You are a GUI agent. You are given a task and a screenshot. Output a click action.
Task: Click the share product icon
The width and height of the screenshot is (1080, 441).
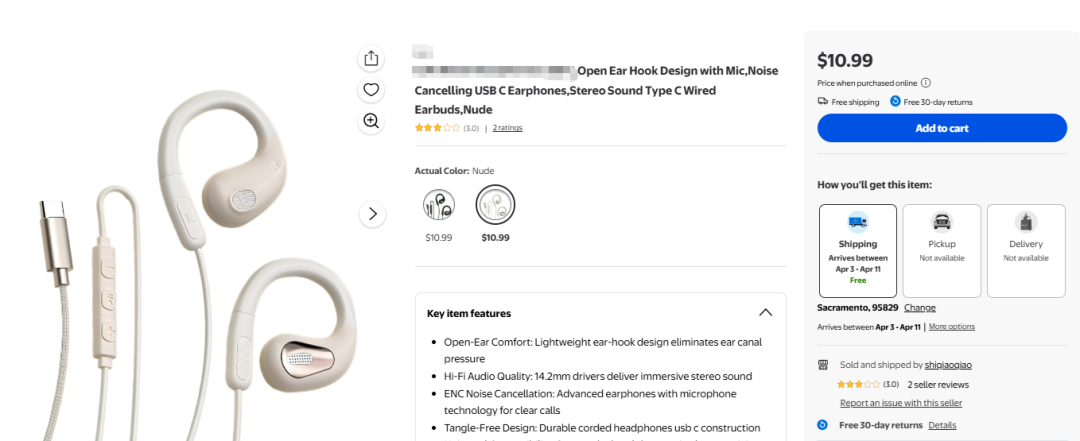point(371,58)
